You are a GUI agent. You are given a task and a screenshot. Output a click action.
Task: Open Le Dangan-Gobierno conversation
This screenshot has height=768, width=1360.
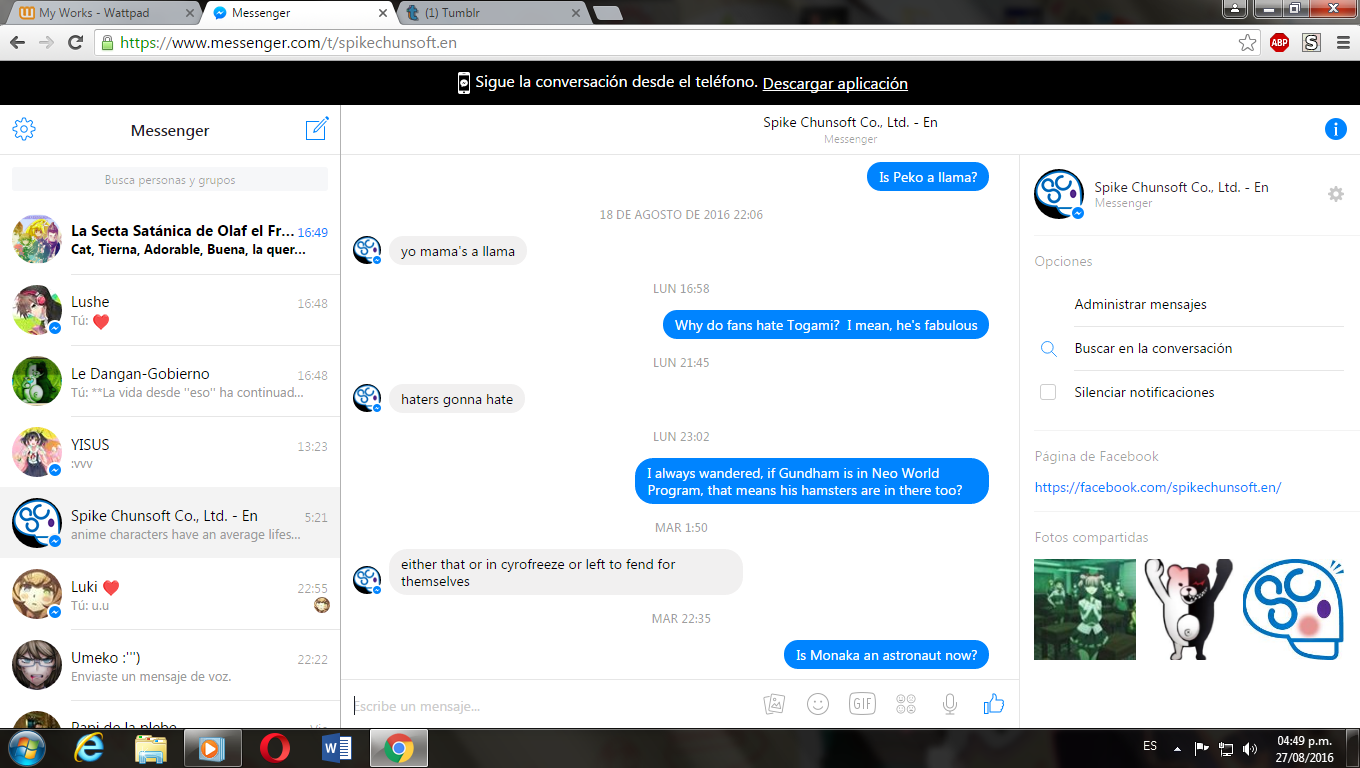[170, 382]
